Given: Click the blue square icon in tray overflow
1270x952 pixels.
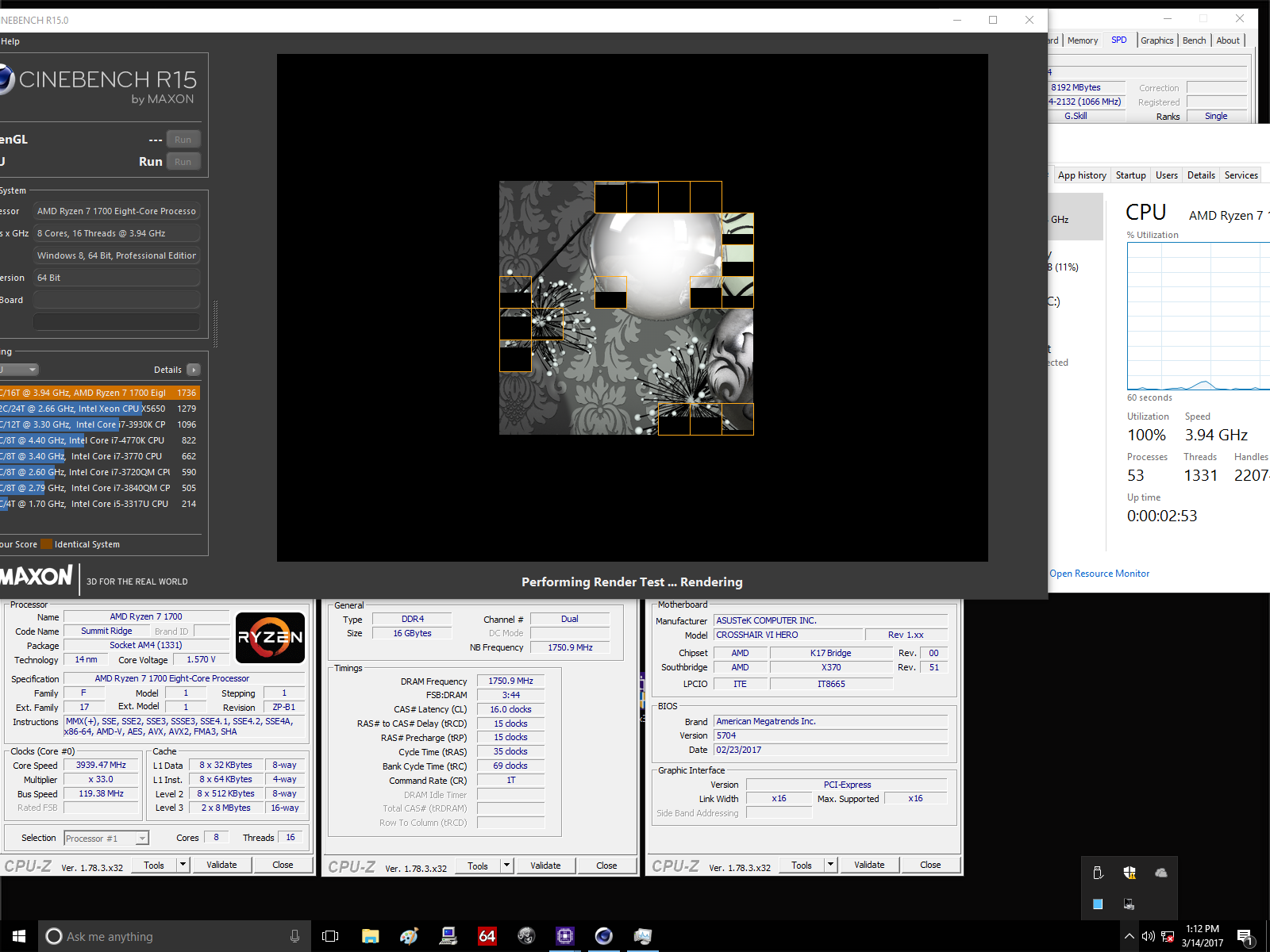Looking at the screenshot, I should pyautogui.click(x=1098, y=904).
